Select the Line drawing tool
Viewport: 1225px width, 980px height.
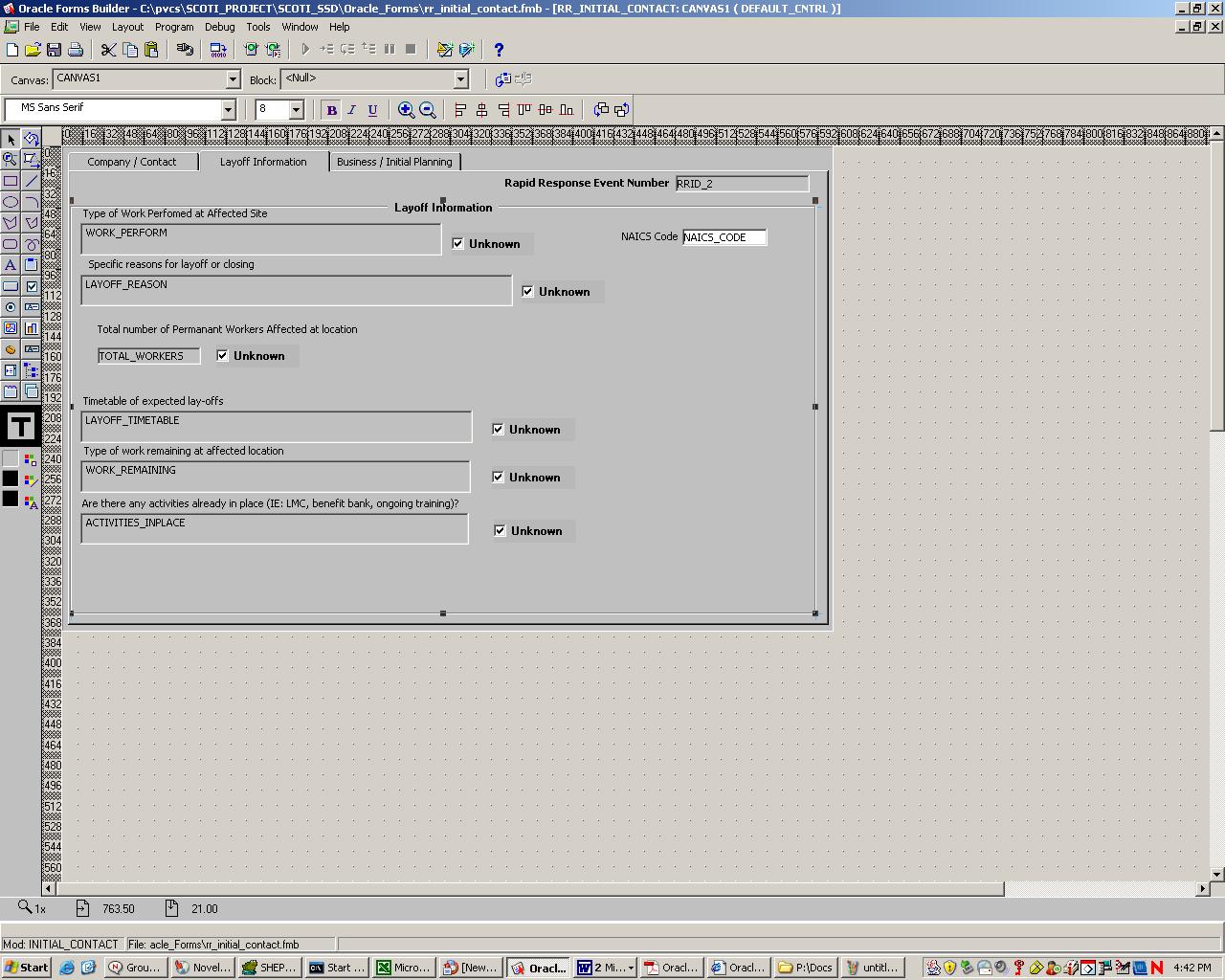pyautogui.click(x=31, y=181)
